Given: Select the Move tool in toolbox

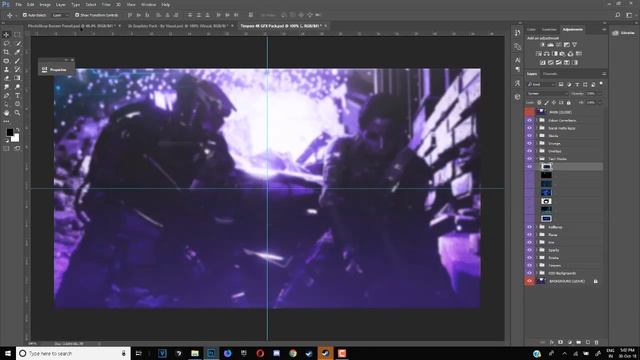Looking at the screenshot, I should pyautogui.click(x=6, y=35).
